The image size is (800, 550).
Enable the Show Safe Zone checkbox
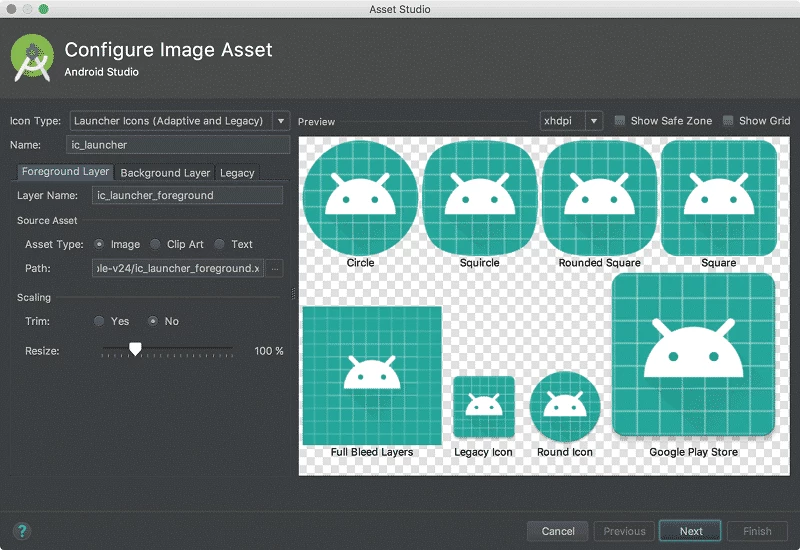tap(621, 121)
